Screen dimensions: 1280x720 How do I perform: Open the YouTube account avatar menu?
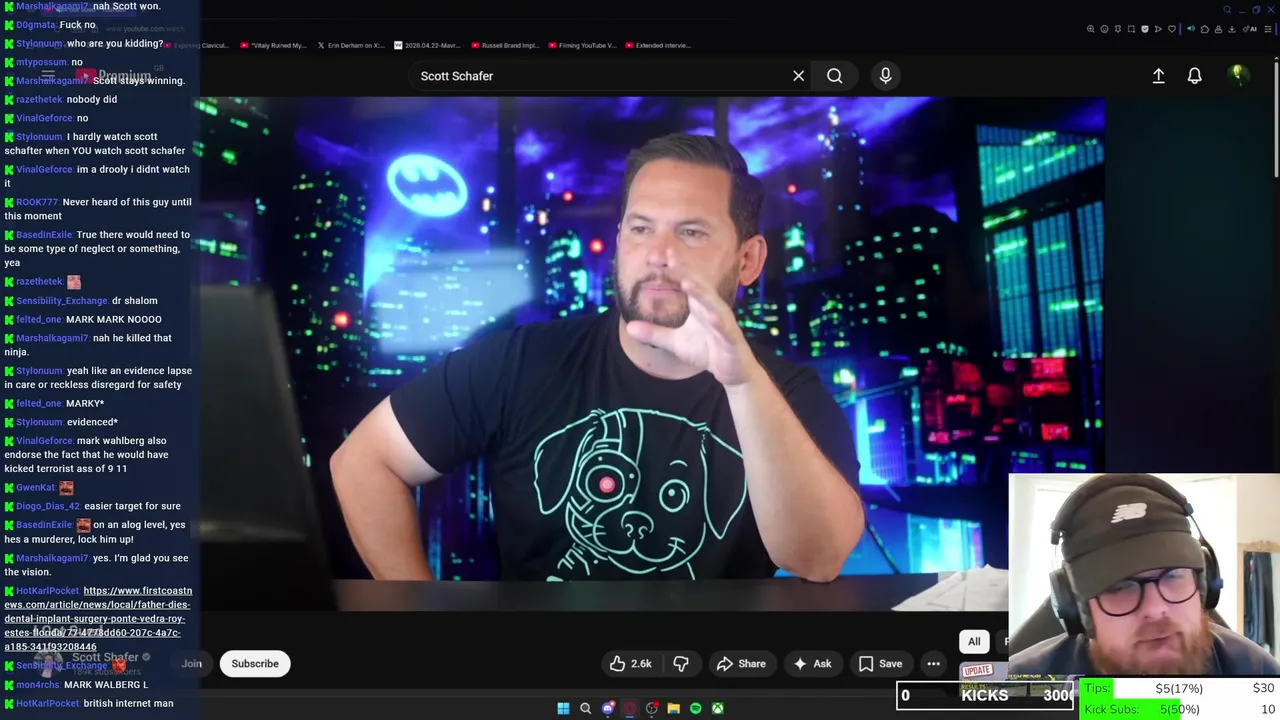(x=1237, y=75)
